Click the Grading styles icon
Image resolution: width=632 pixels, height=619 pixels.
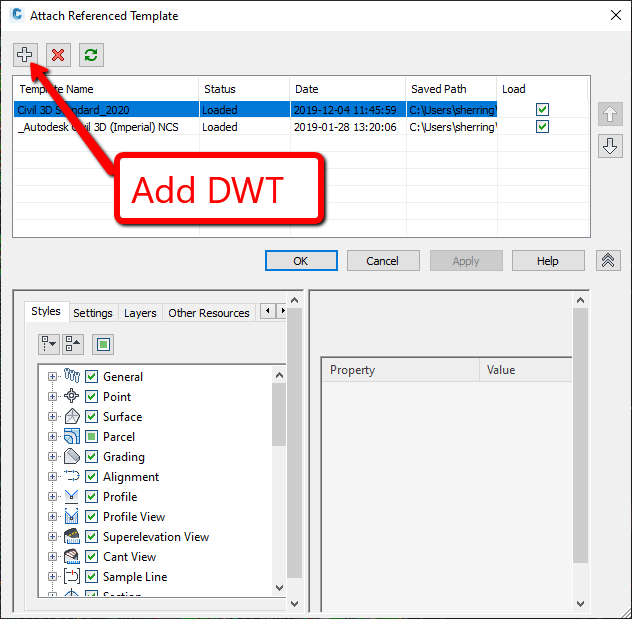coord(72,456)
